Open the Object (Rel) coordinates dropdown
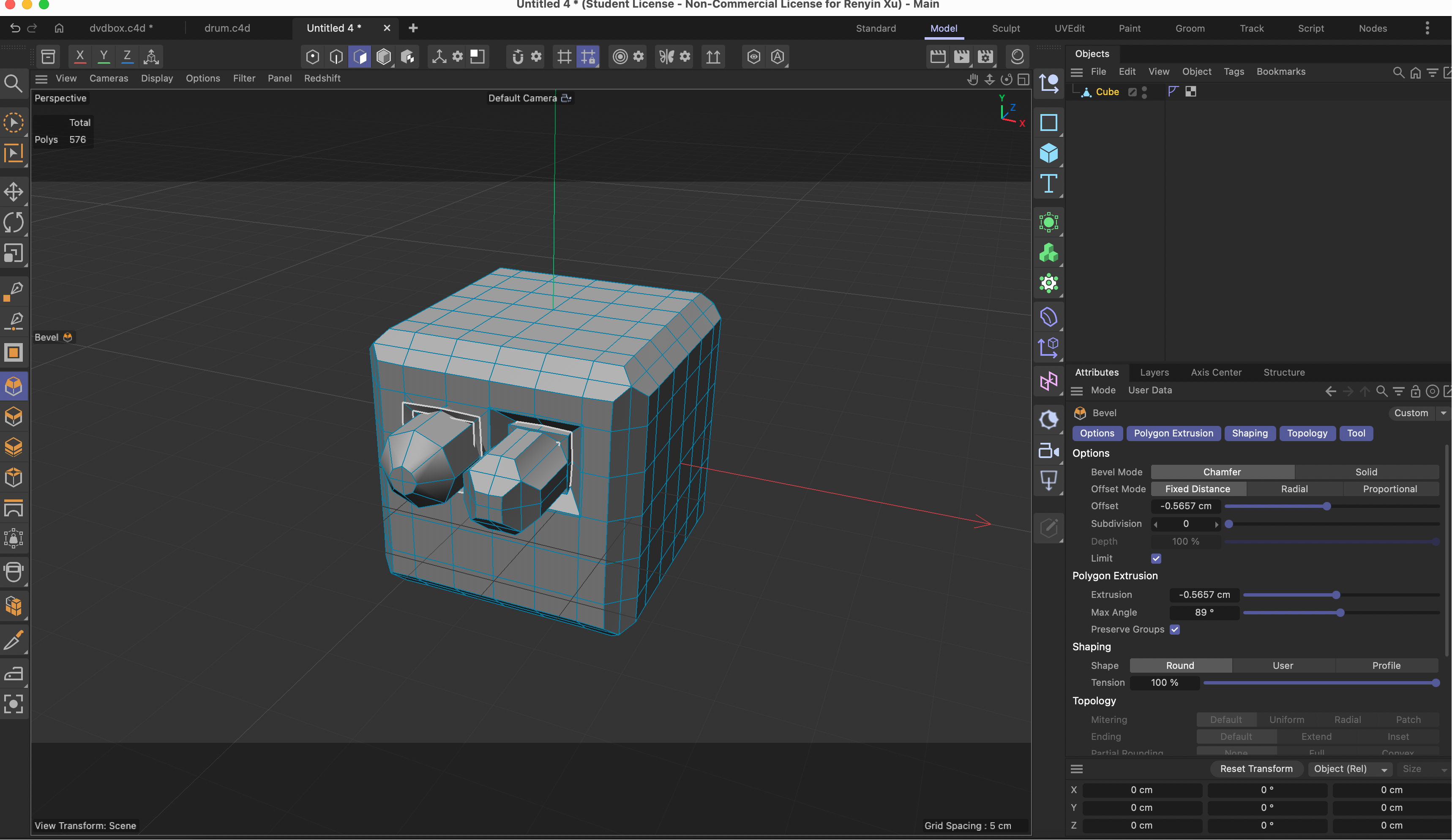The height and width of the screenshot is (840, 1452). 1350,769
